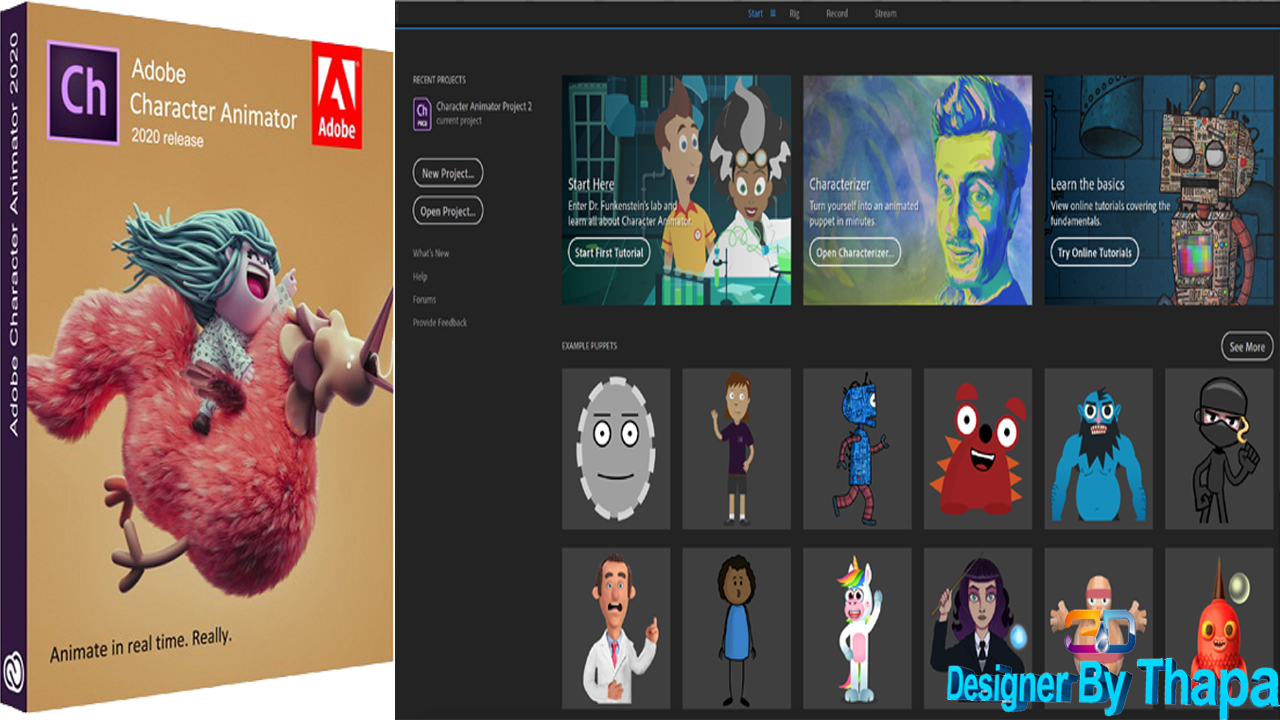Click the New Project... button
Image resolution: width=1280 pixels, height=720 pixels.
(x=448, y=173)
